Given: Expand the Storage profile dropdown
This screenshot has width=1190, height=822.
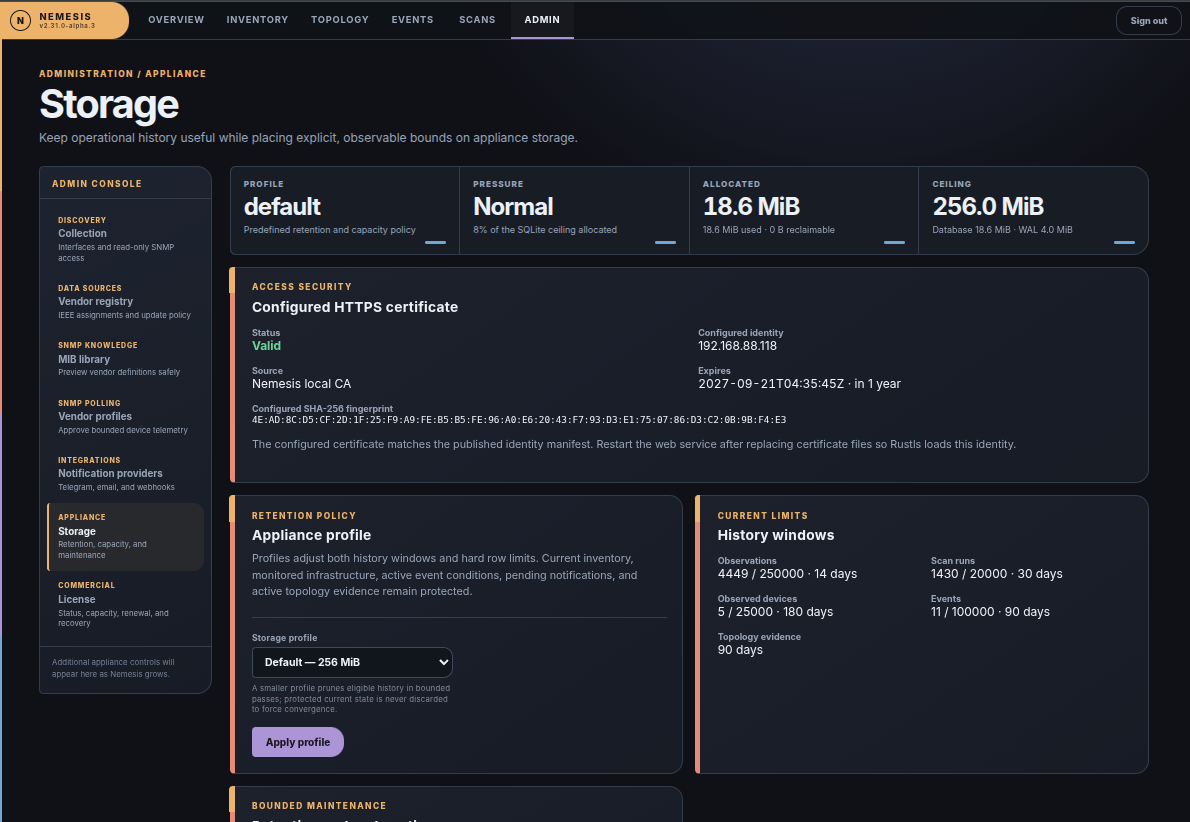Looking at the screenshot, I should 352,662.
